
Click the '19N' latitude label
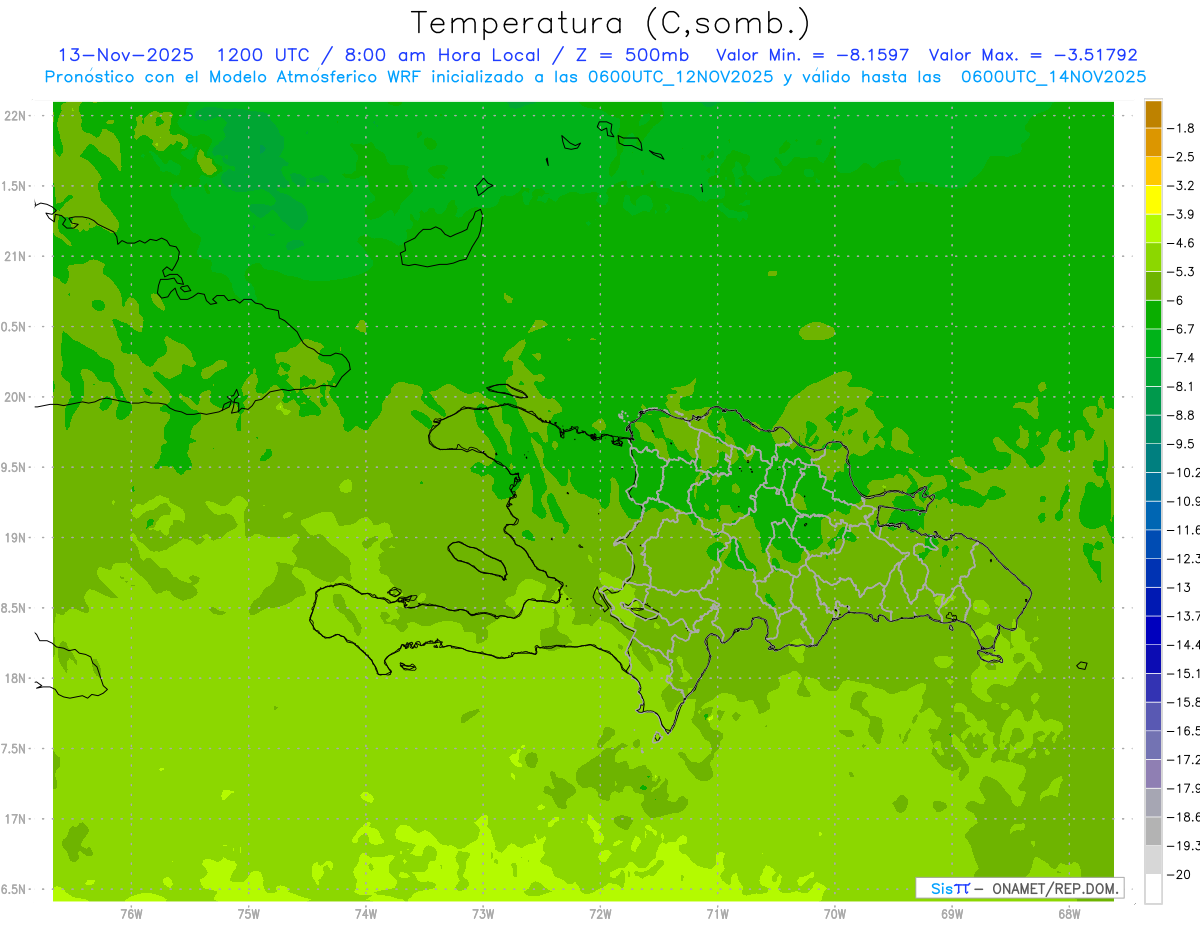click(x=15, y=537)
